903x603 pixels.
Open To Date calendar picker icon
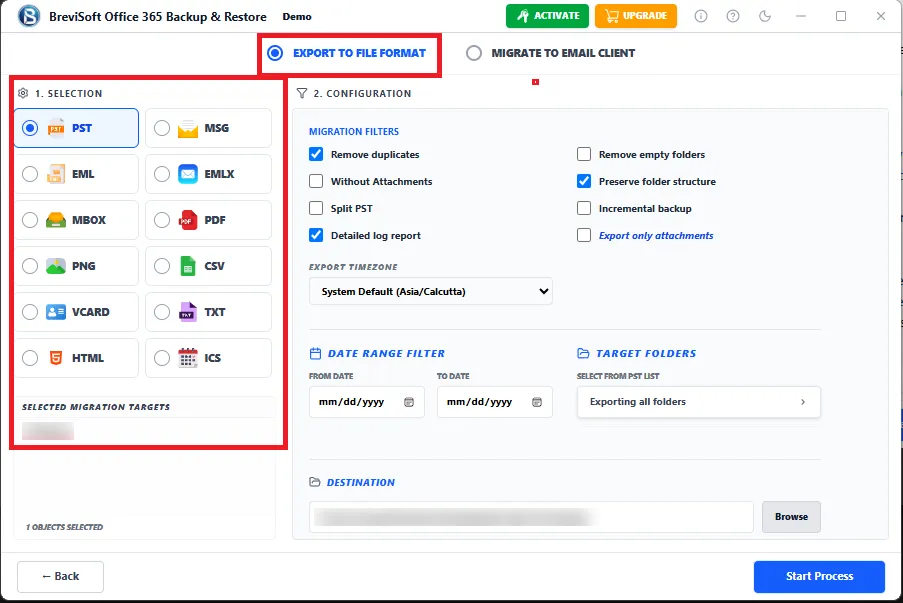pyautogui.click(x=537, y=402)
